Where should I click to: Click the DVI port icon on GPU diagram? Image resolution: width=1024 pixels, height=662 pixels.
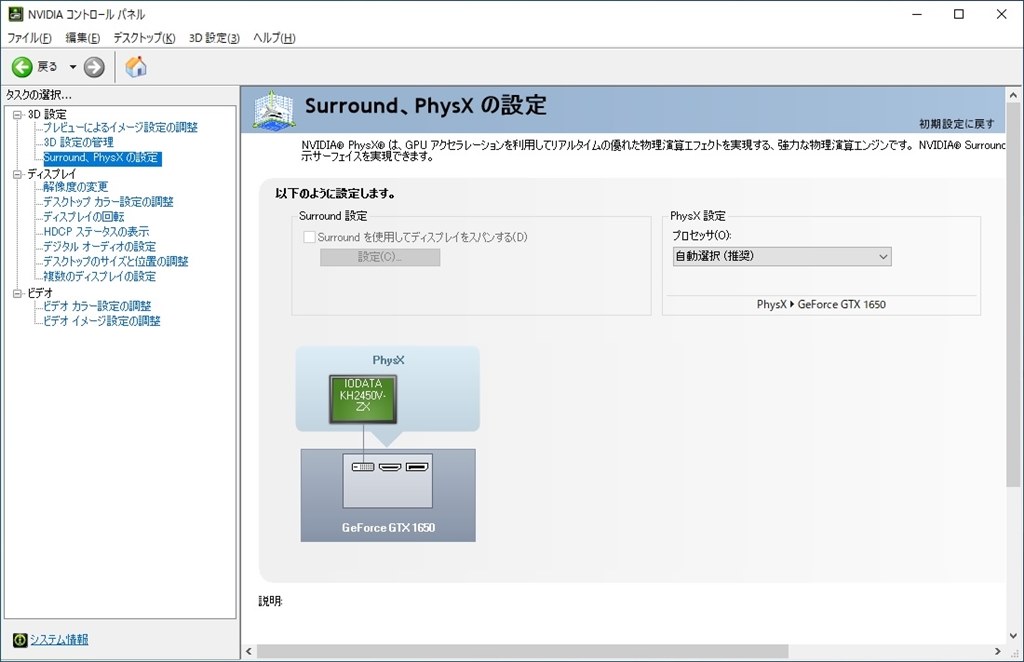pyautogui.click(x=363, y=467)
